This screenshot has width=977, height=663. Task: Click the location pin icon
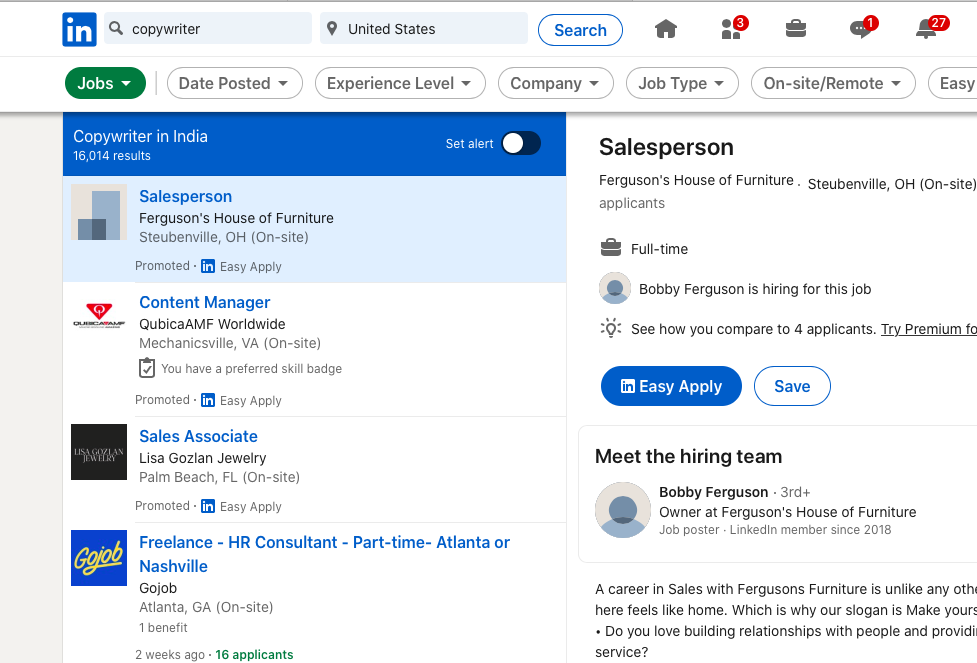coord(332,29)
